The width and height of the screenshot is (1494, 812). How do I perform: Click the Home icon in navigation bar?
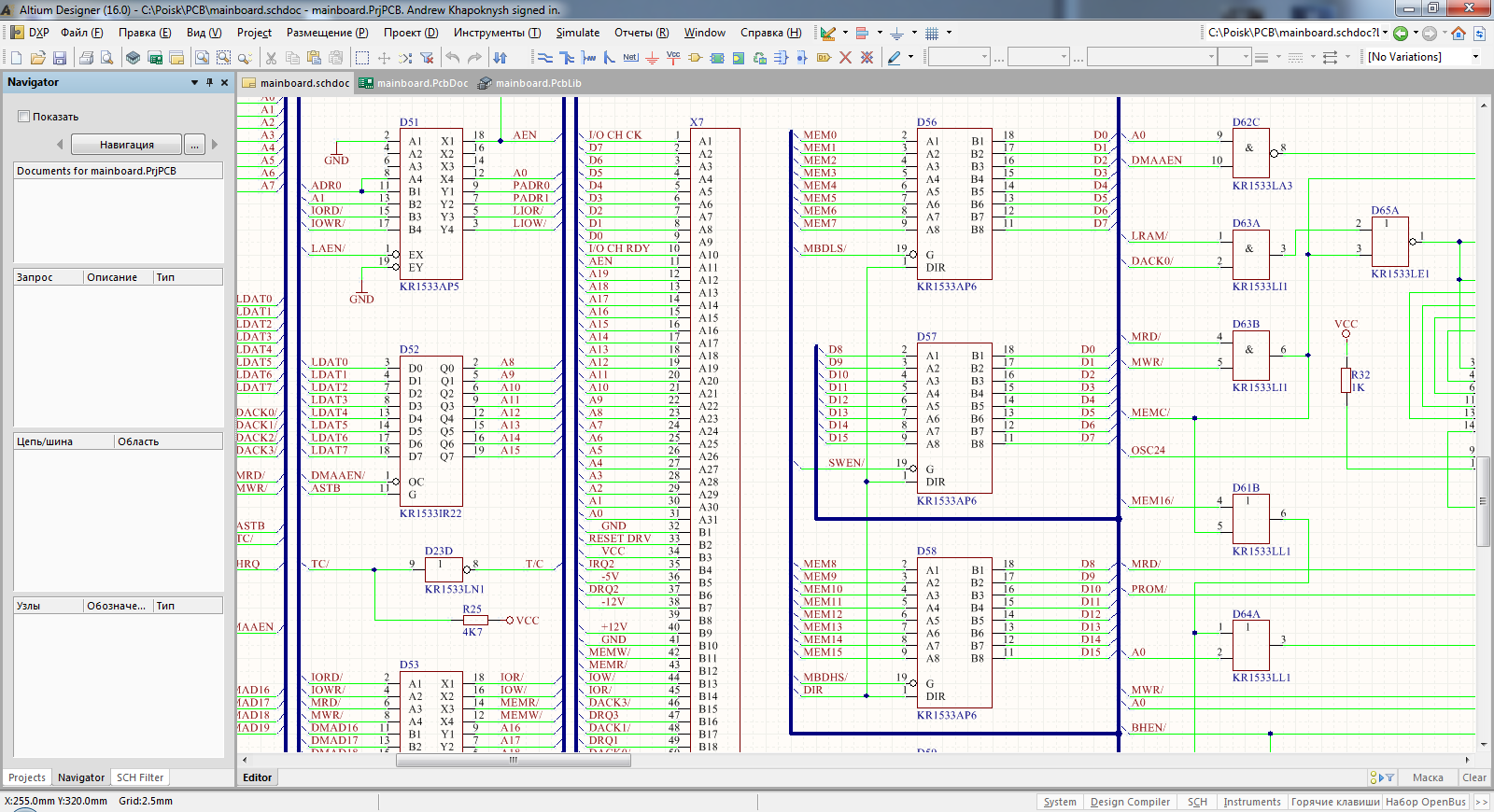click(1458, 34)
